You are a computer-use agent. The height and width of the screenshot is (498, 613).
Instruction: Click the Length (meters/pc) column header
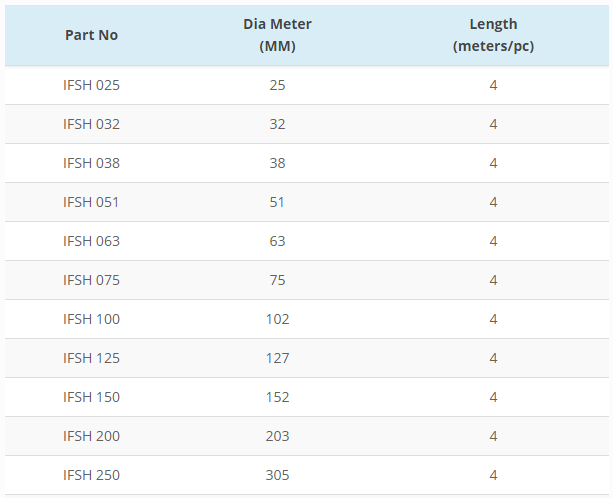[x=493, y=35]
